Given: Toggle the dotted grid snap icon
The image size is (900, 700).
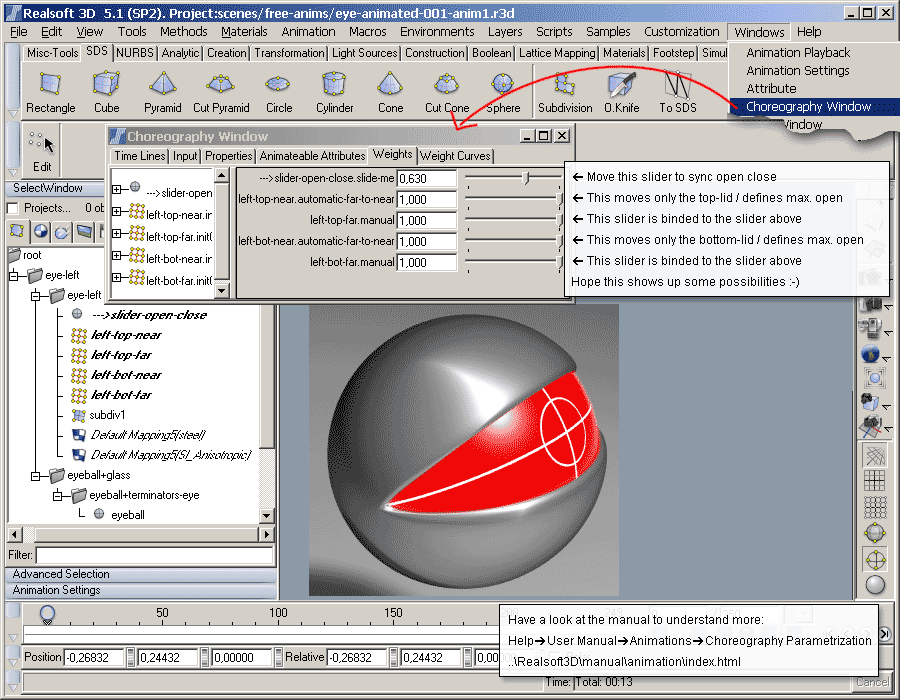Looking at the screenshot, I should [x=875, y=507].
